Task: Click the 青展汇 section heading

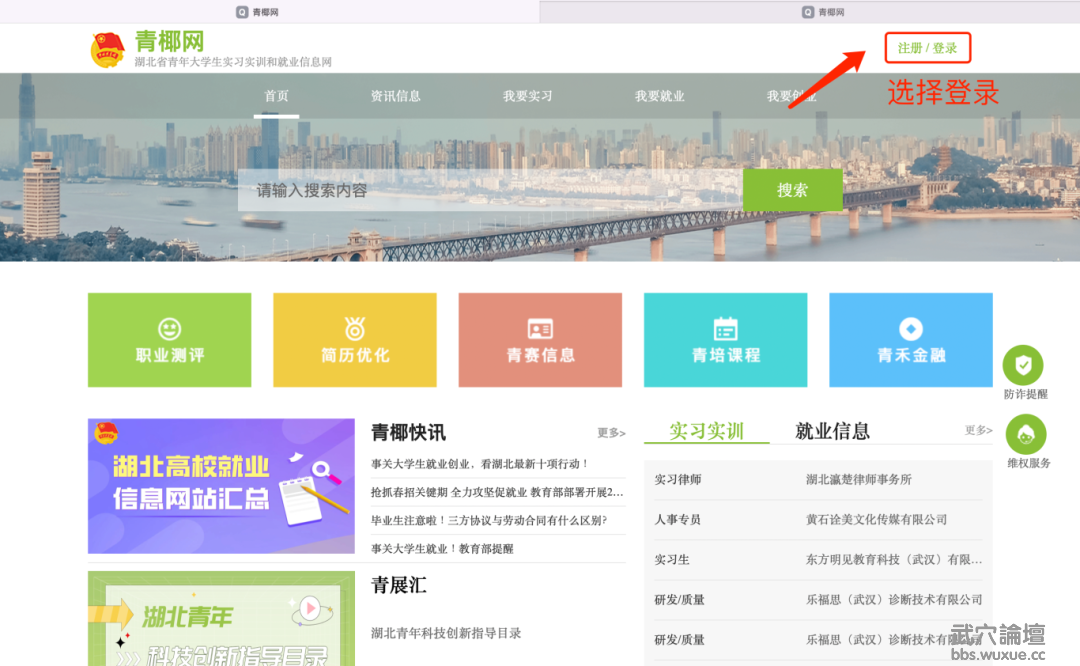Action: click(x=399, y=585)
